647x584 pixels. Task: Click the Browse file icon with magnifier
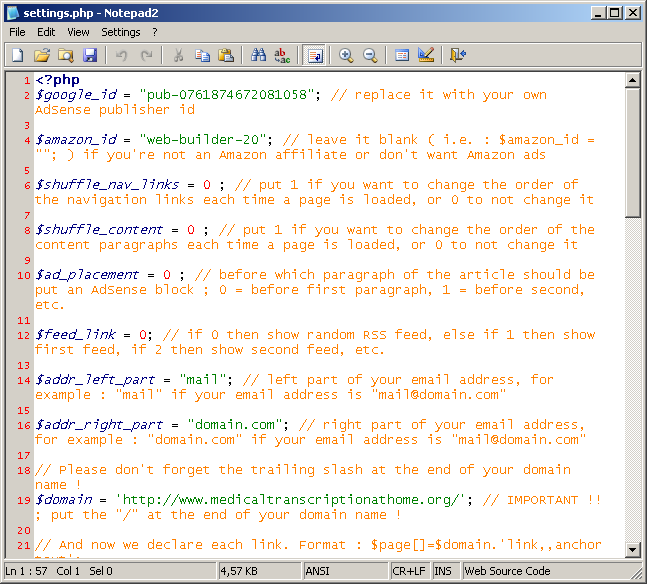click(x=65, y=55)
